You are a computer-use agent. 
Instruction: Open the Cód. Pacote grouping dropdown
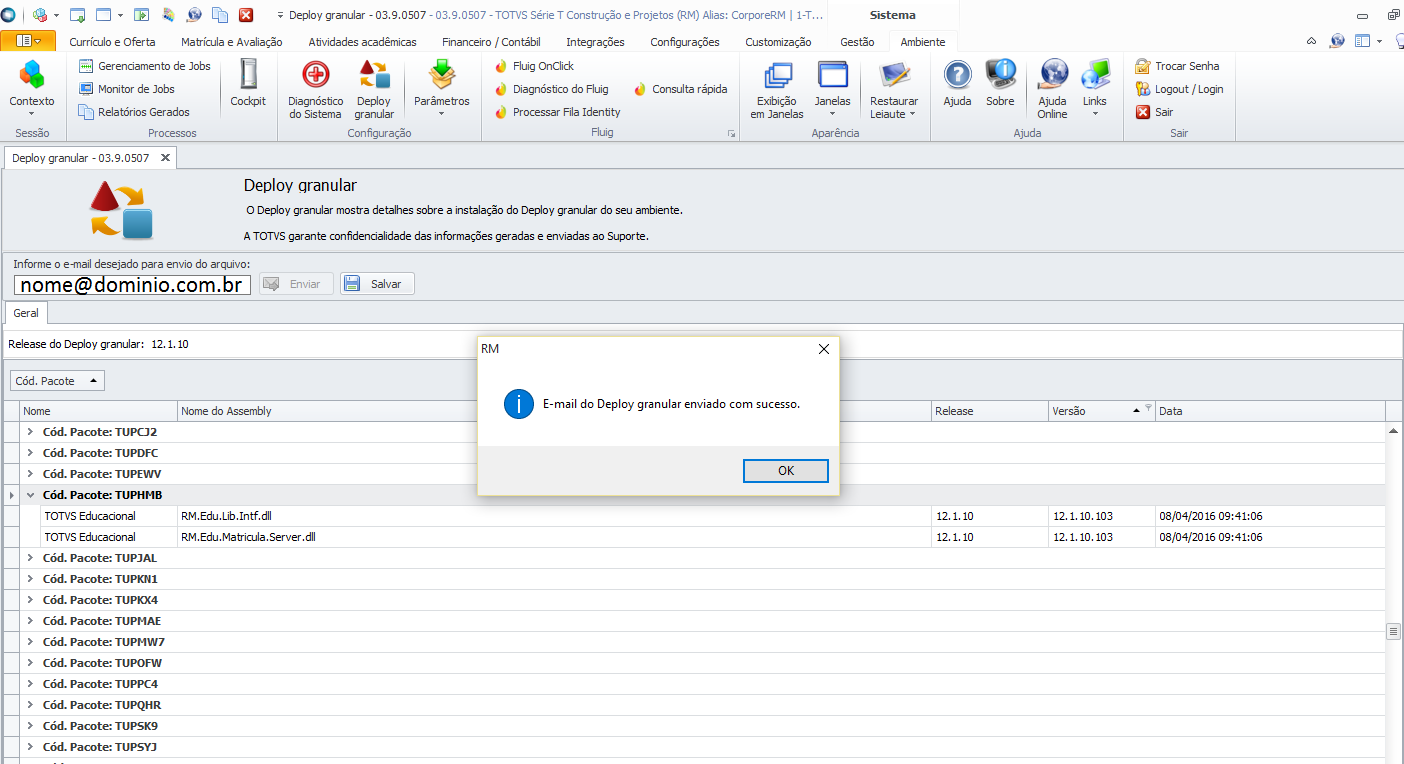(57, 380)
